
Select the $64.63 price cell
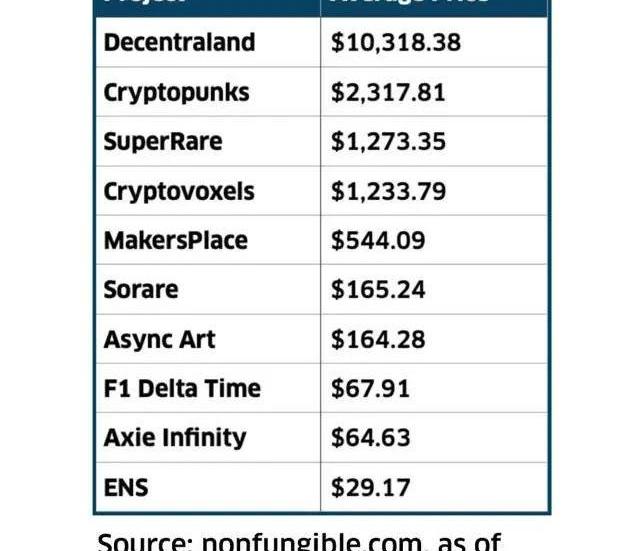tap(434, 437)
